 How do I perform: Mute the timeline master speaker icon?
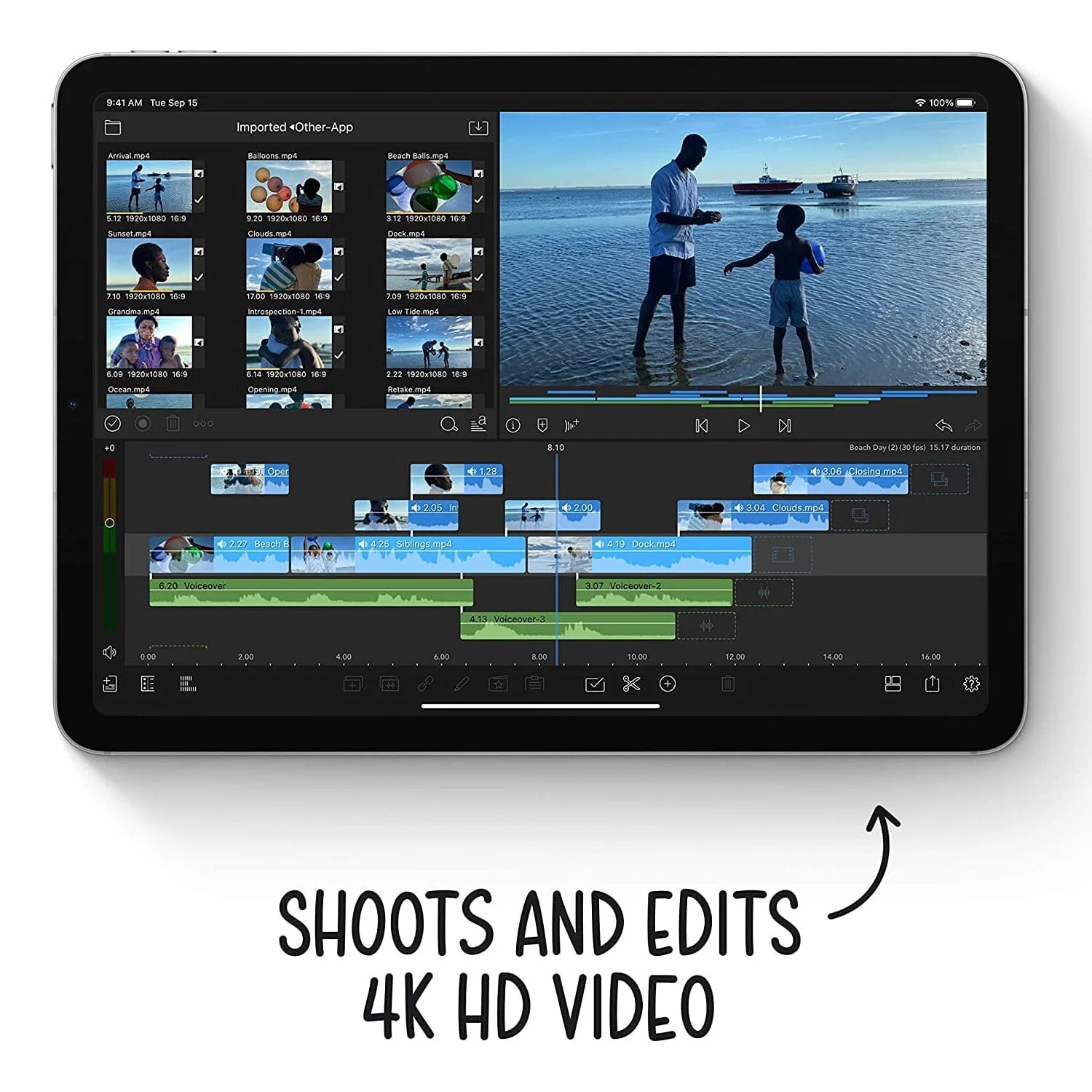[110, 652]
